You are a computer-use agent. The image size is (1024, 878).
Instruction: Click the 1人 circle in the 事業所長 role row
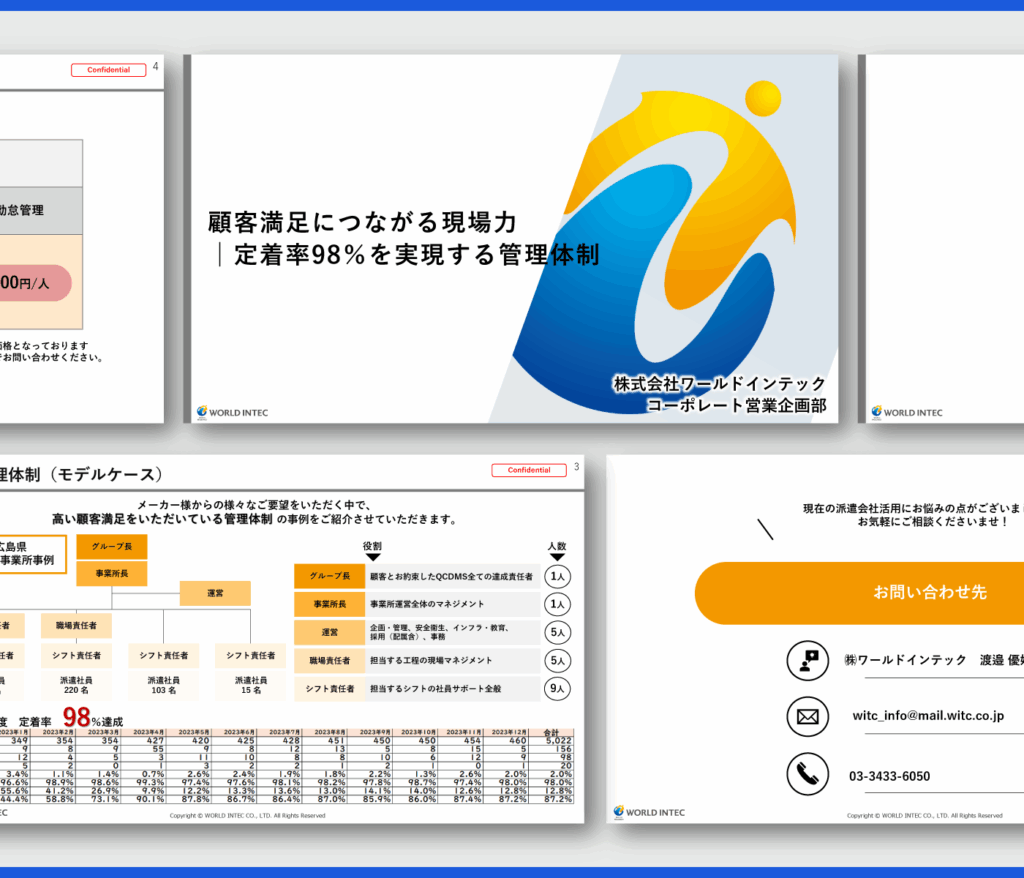click(x=557, y=604)
